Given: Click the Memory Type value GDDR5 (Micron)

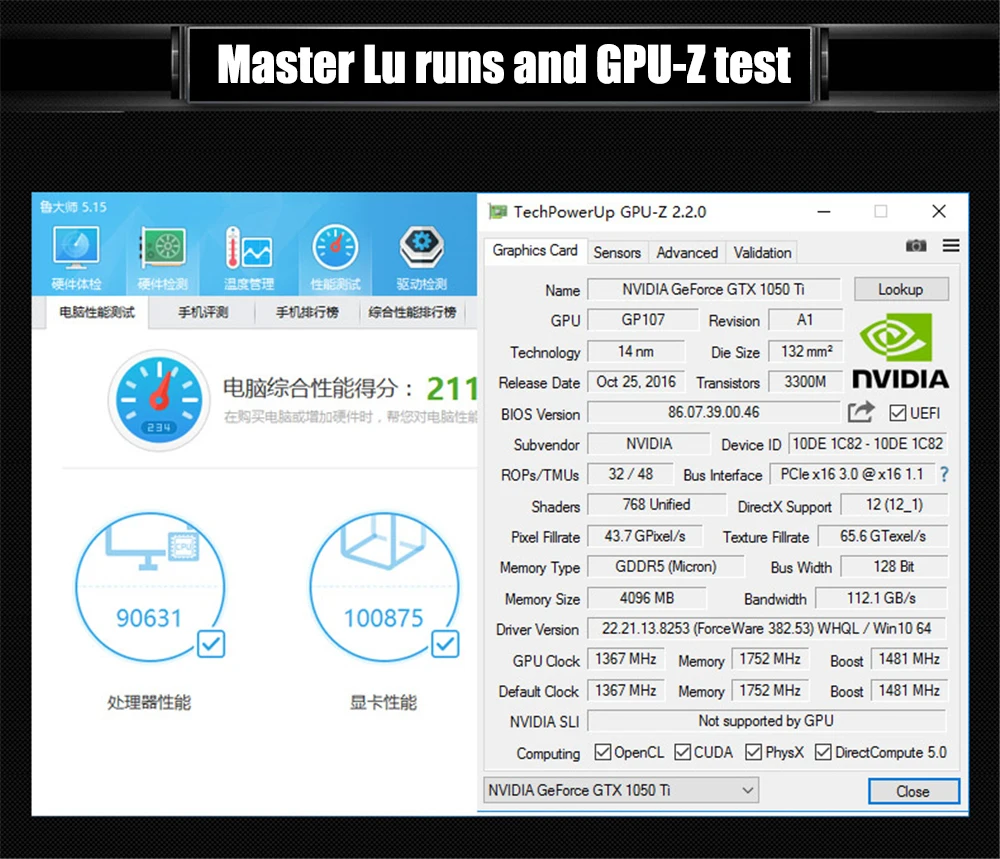Looking at the screenshot, I should coord(665,566).
